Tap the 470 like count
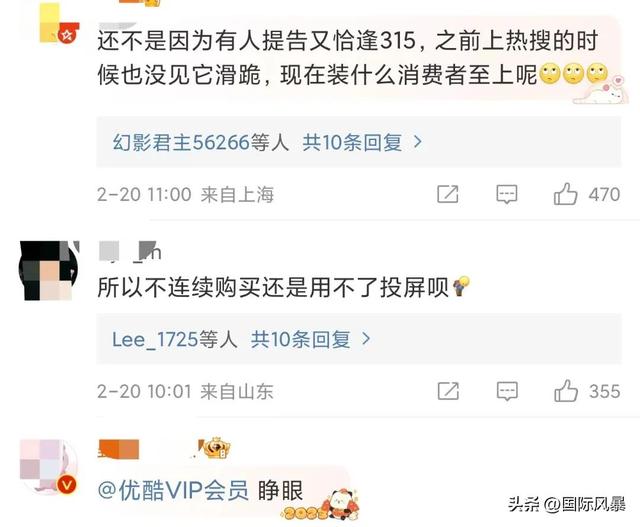Viewport: 640px width, 527px height. 604,194
